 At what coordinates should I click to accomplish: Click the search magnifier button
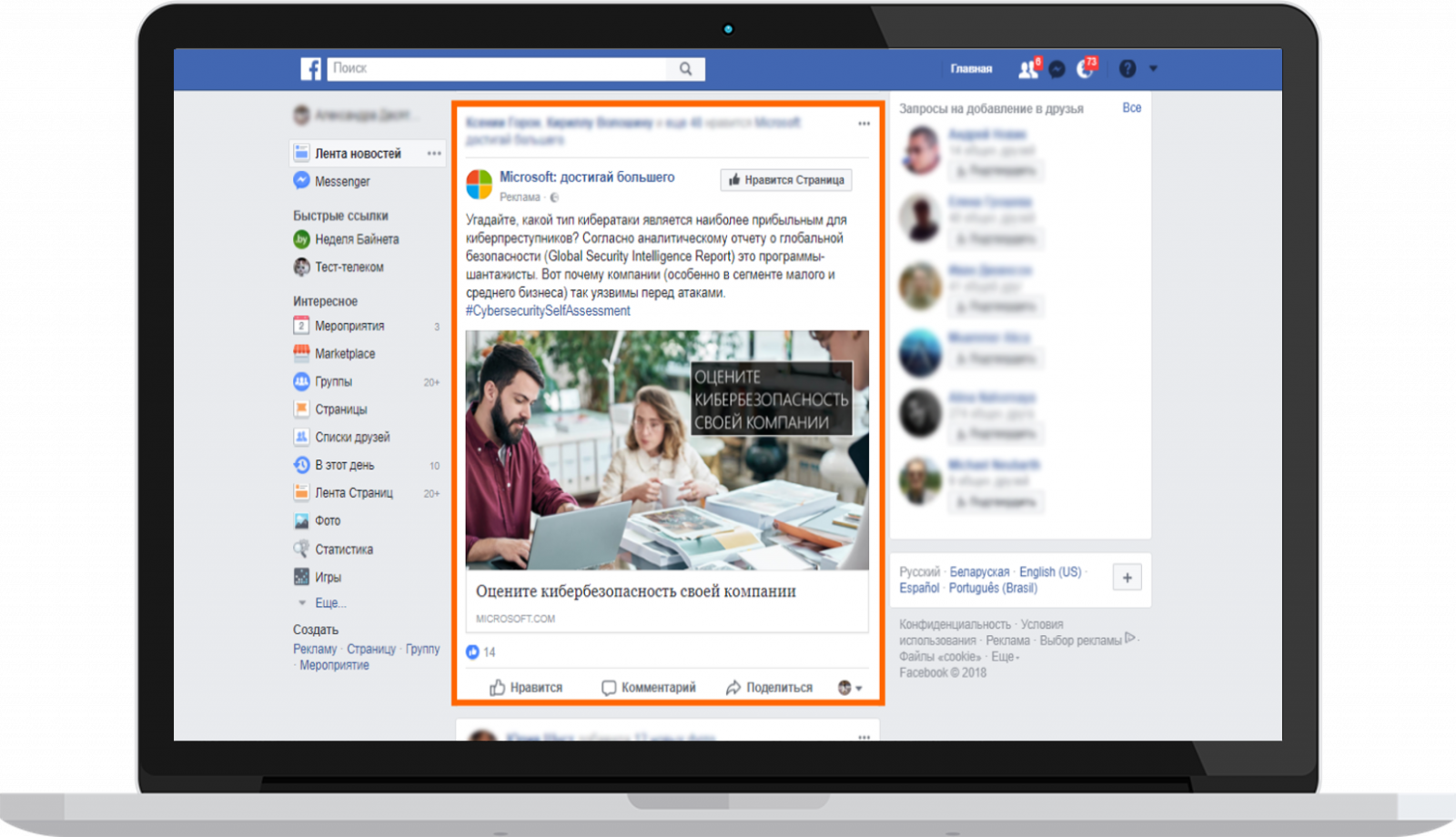[685, 69]
